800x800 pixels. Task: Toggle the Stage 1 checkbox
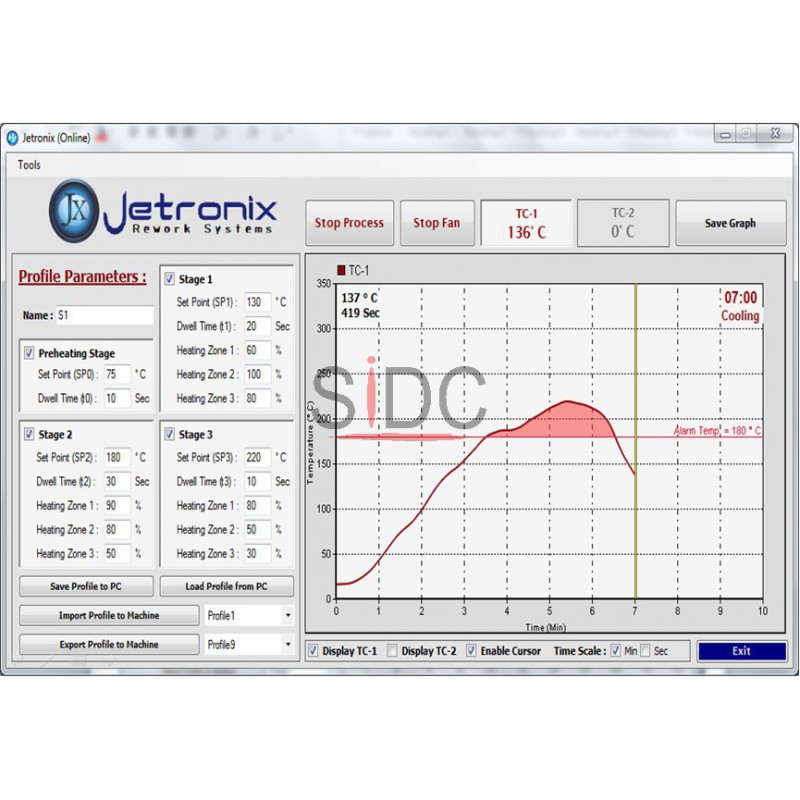169,279
